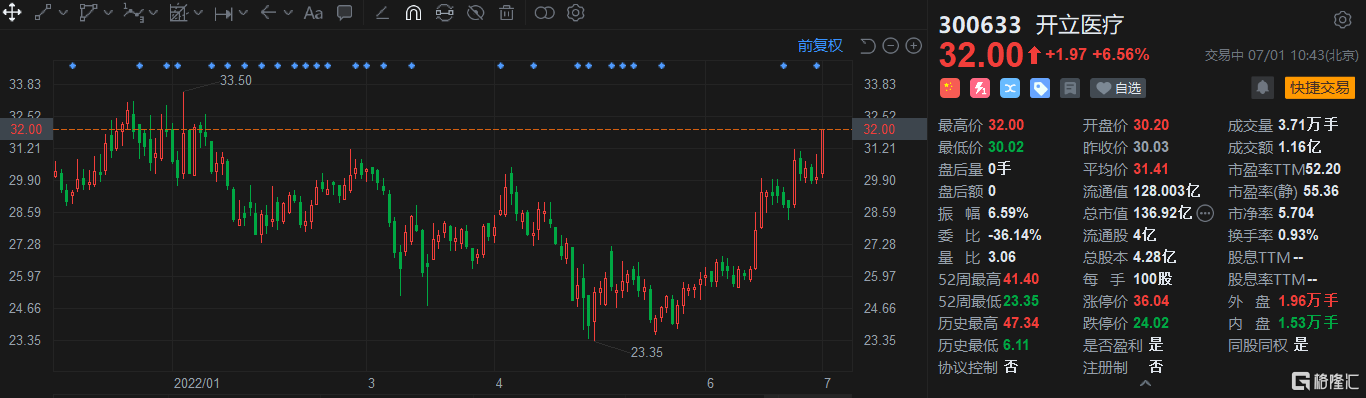Screen dimensions: 1366x398
Task: Toggle 自选 watchlist favorite heart
Action: coord(1118,88)
